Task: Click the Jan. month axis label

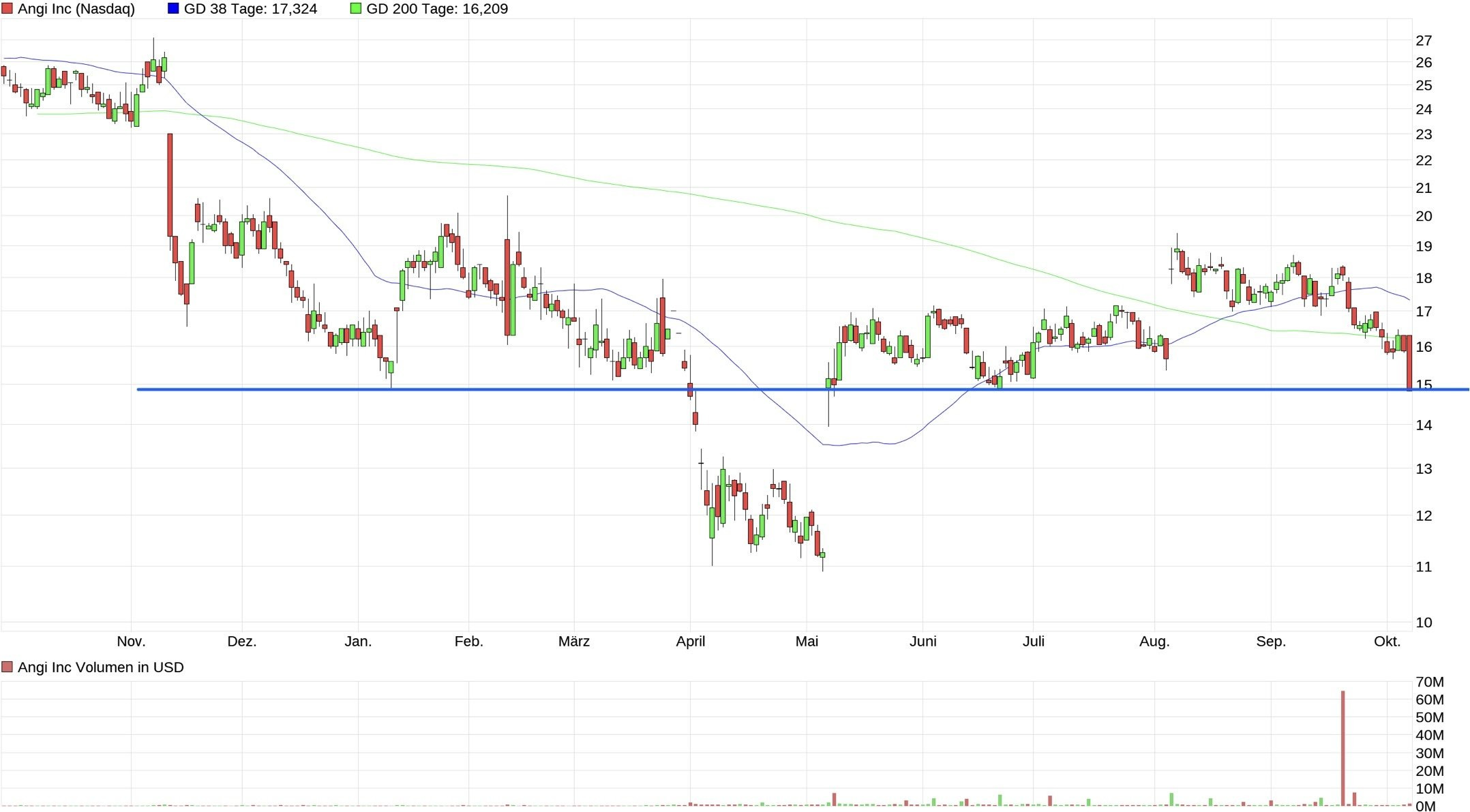Action: click(x=358, y=641)
